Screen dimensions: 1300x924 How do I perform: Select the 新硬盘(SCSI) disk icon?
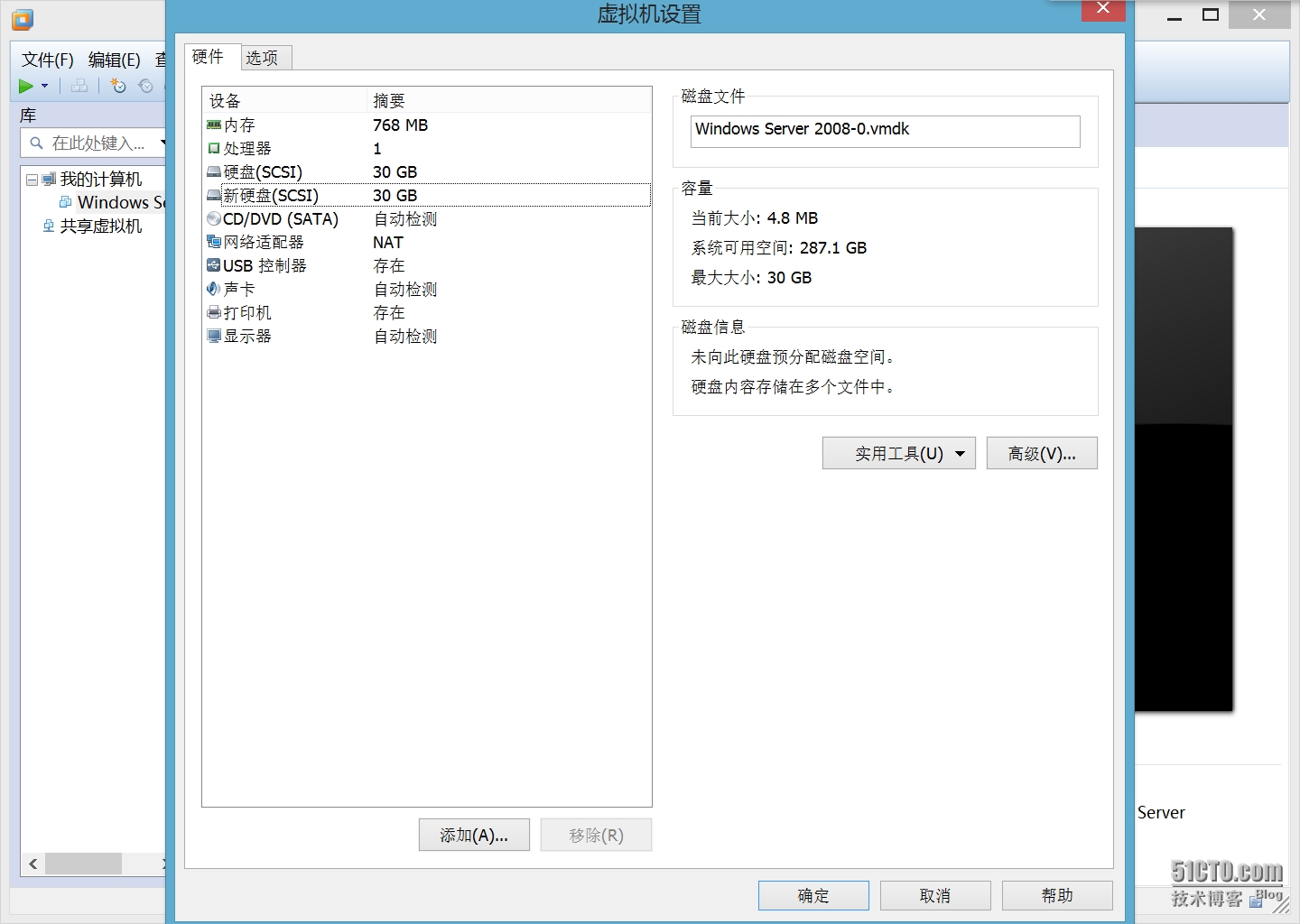[214, 195]
